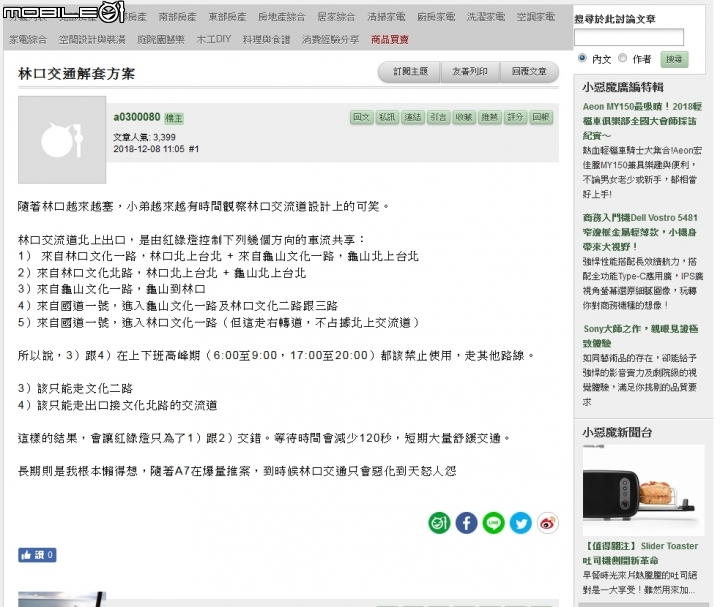Click the 小惡魔廣編特輯 sidebar heading
Screen dimensions: 720x607
click(623, 87)
